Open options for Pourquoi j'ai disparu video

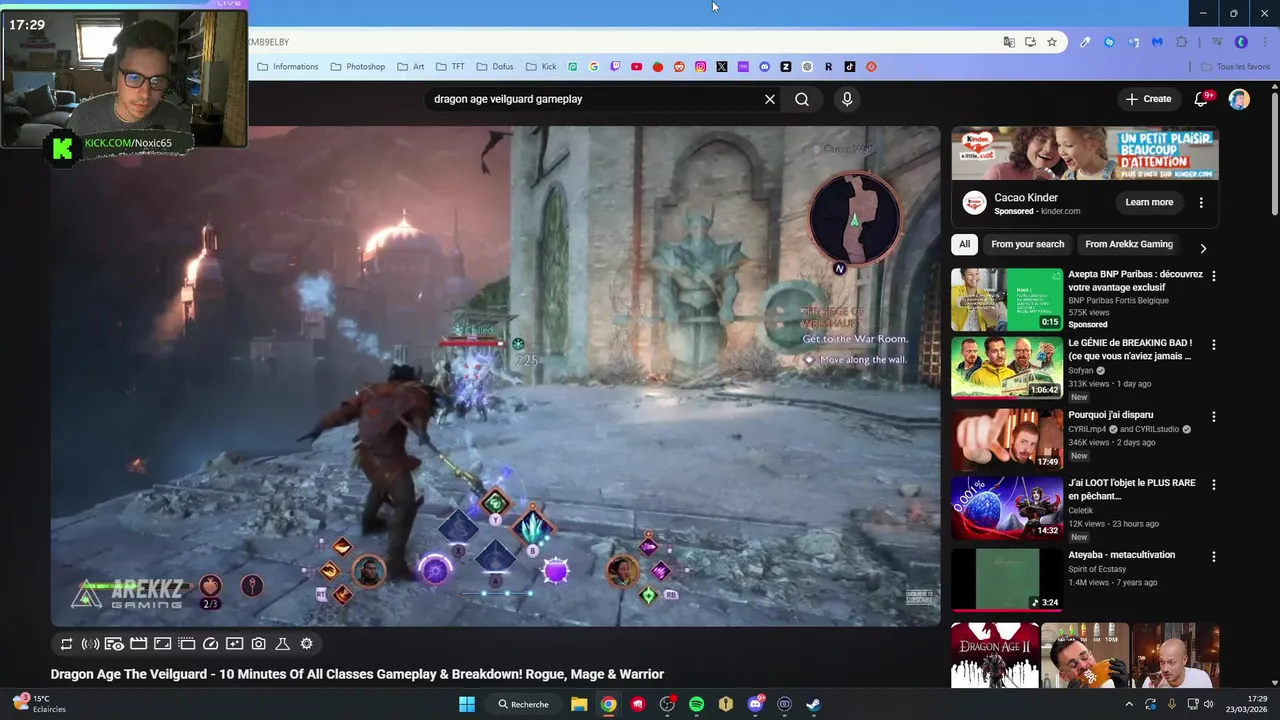pyautogui.click(x=1214, y=416)
